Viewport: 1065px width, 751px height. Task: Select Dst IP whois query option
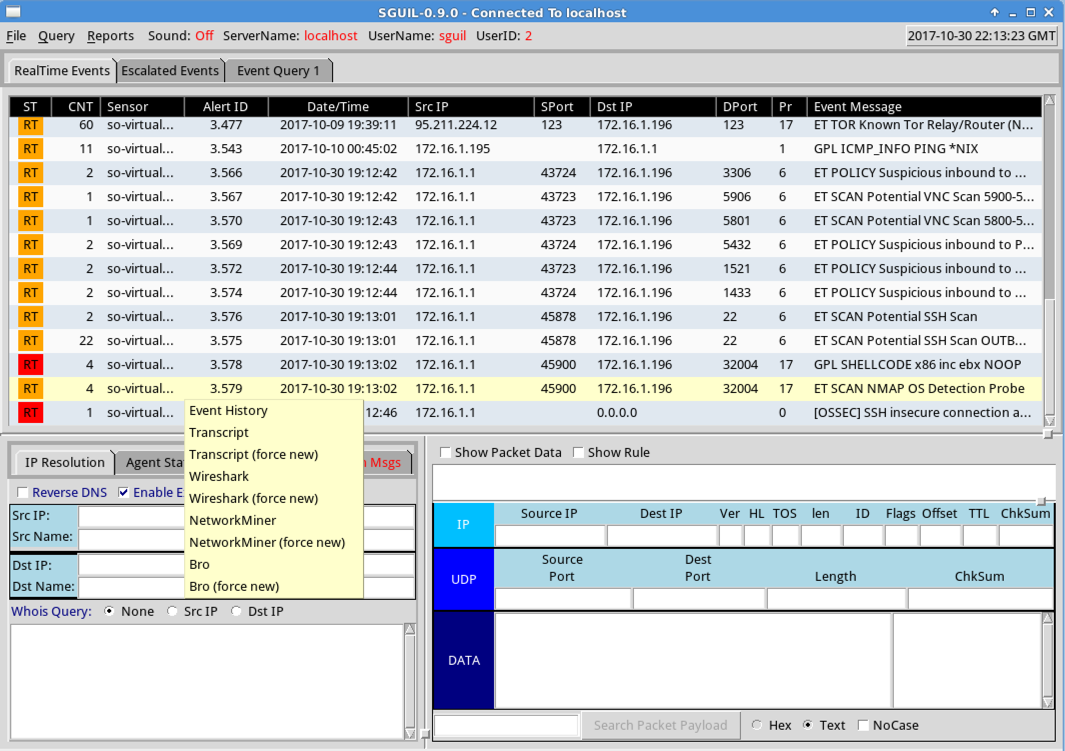pos(237,612)
